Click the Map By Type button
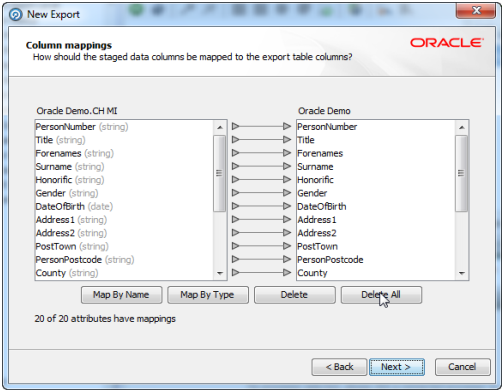Viewport: 504px width, 392px height. pyautogui.click(x=208, y=295)
